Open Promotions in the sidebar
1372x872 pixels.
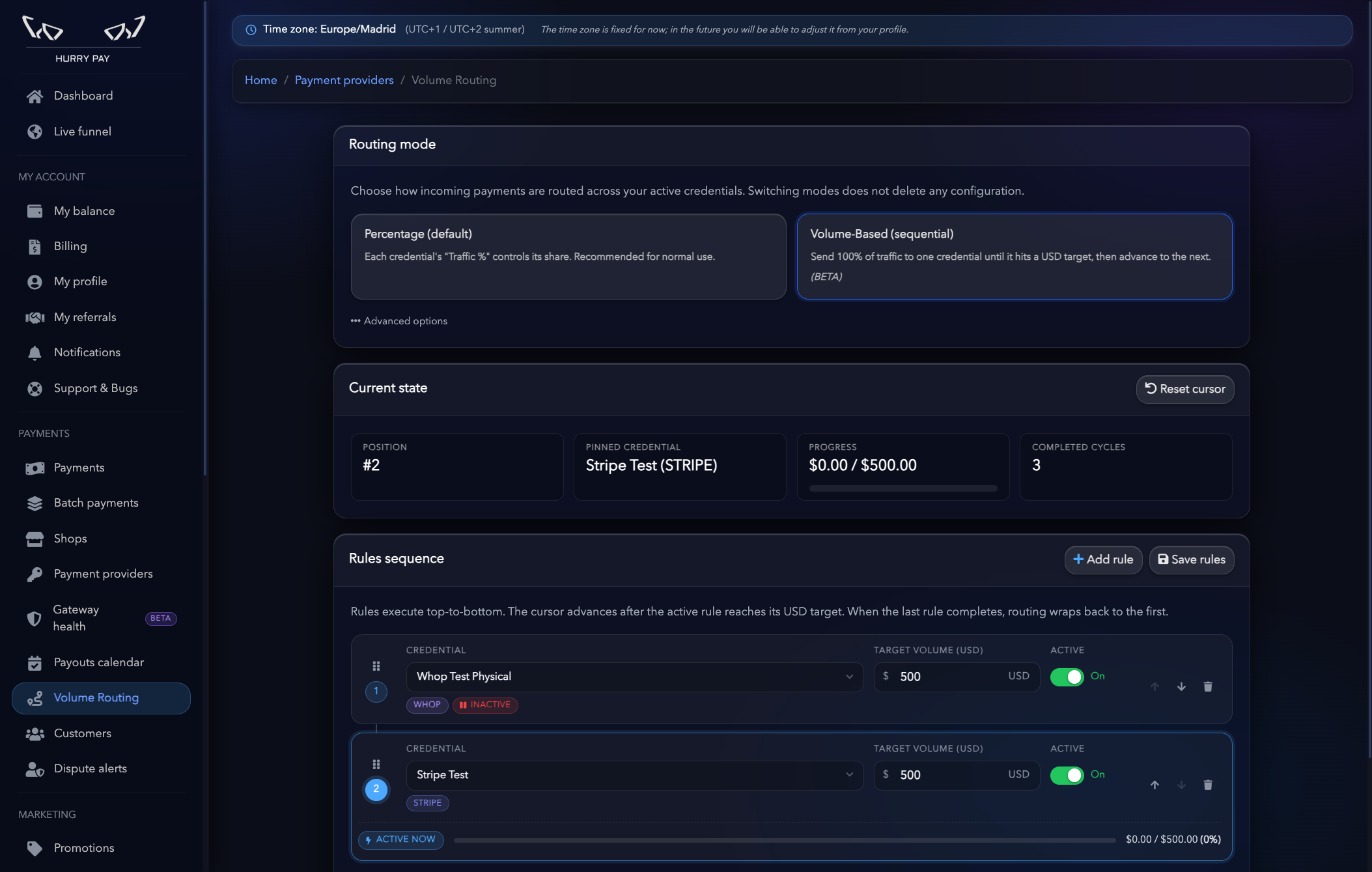coord(101,848)
